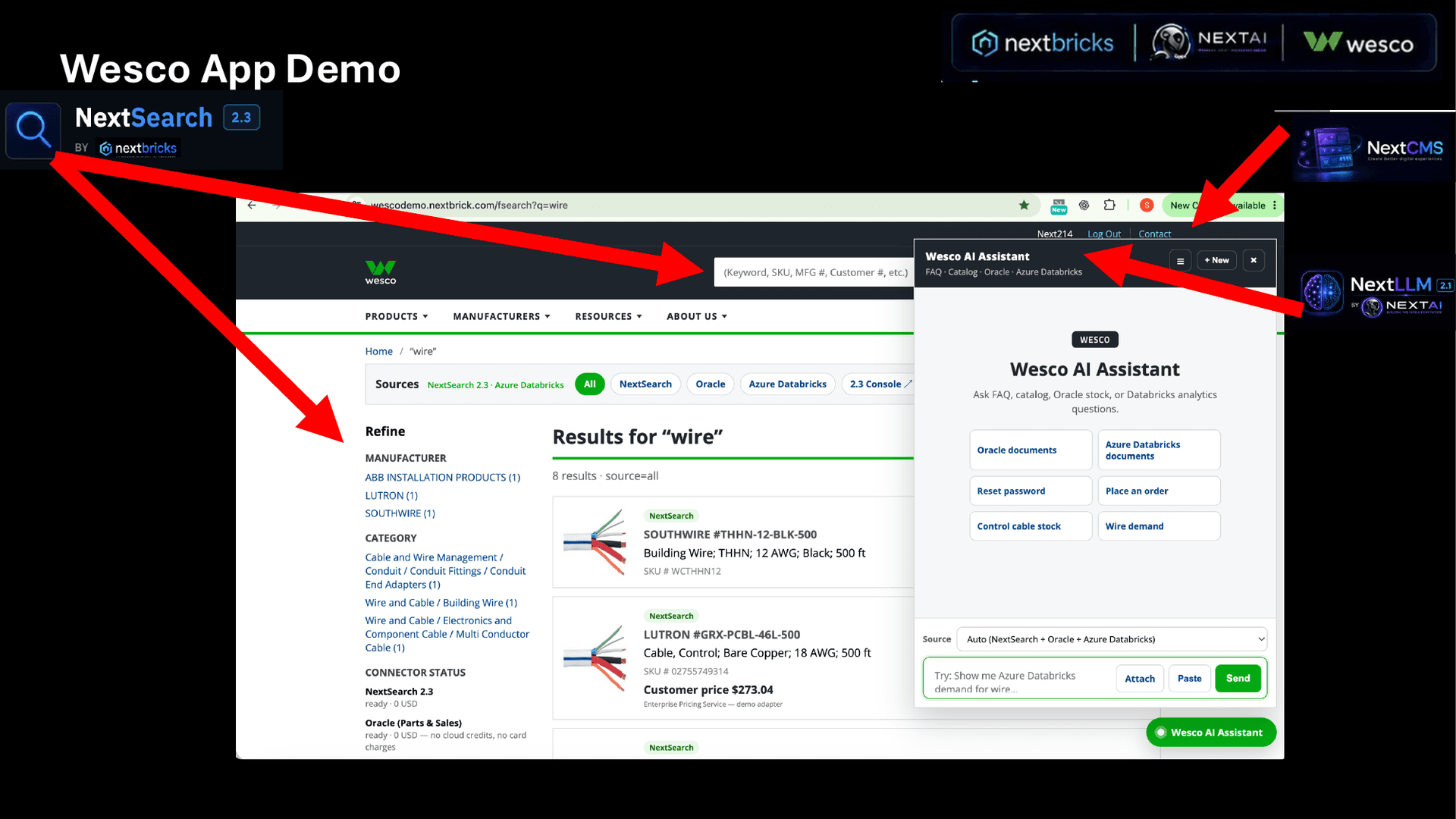Click the wesco logo in the banner
Screen dimensions: 1456x819
coord(1358,42)
